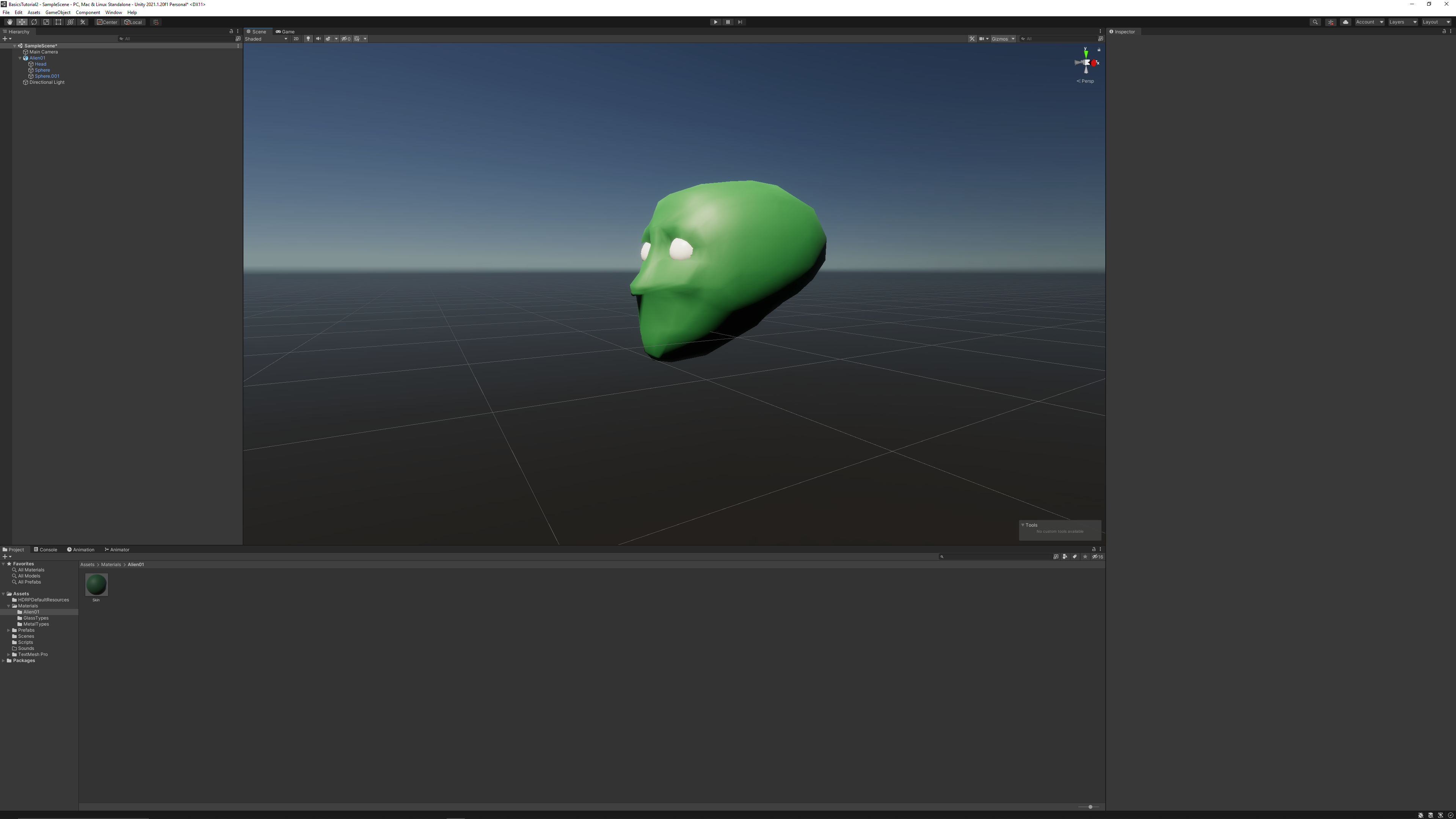Open the File menu
The height and width of the screenshot is (819, 1456).
pyautogui.click(x=6, y=13)
